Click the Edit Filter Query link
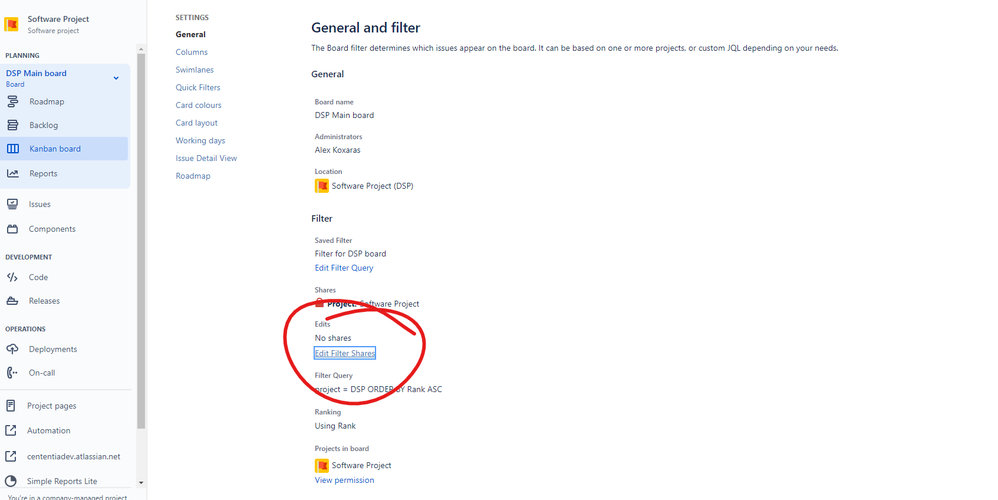 point(344,268)
